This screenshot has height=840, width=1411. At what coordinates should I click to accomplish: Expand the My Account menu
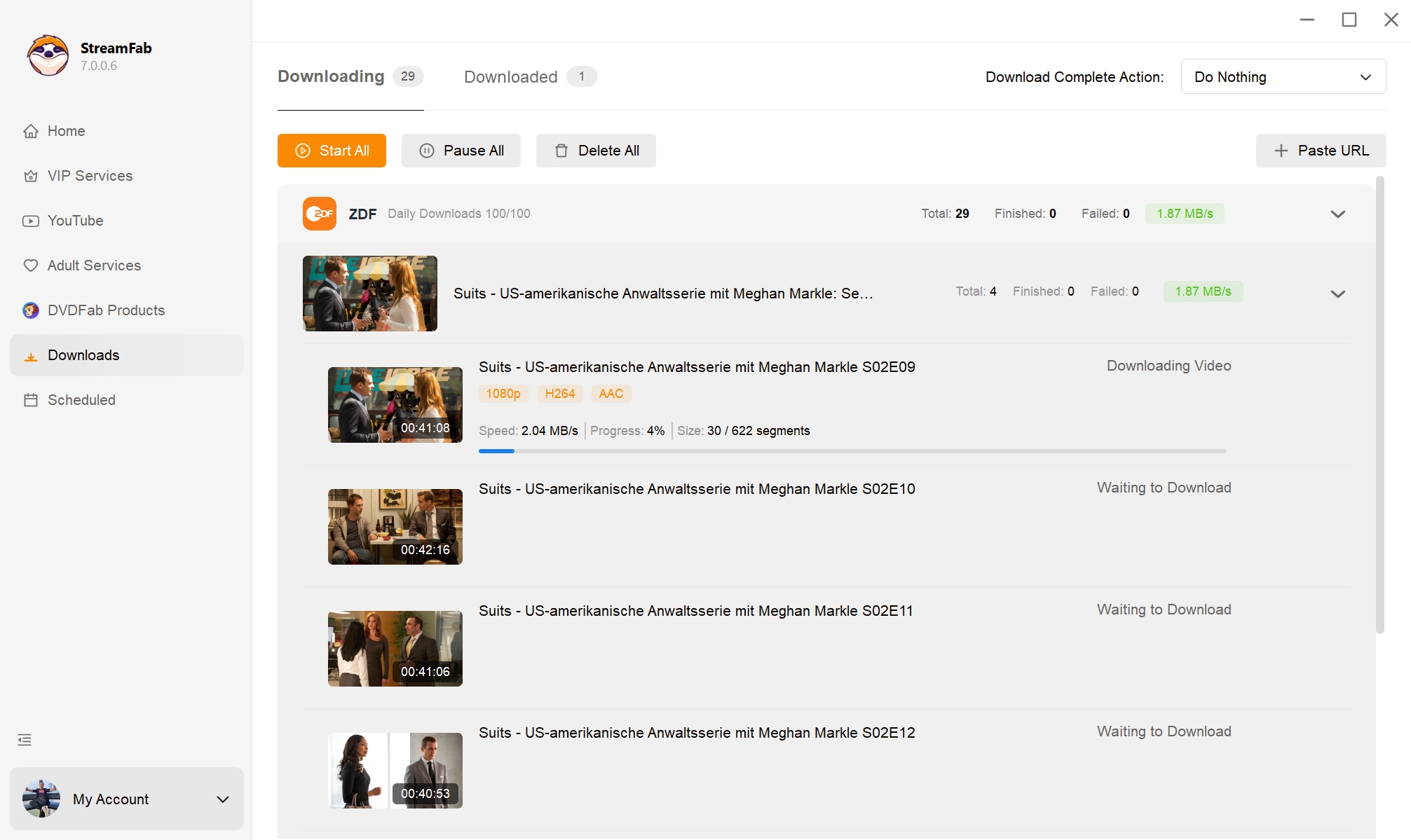pyautogui.click(x=223, y=799)
